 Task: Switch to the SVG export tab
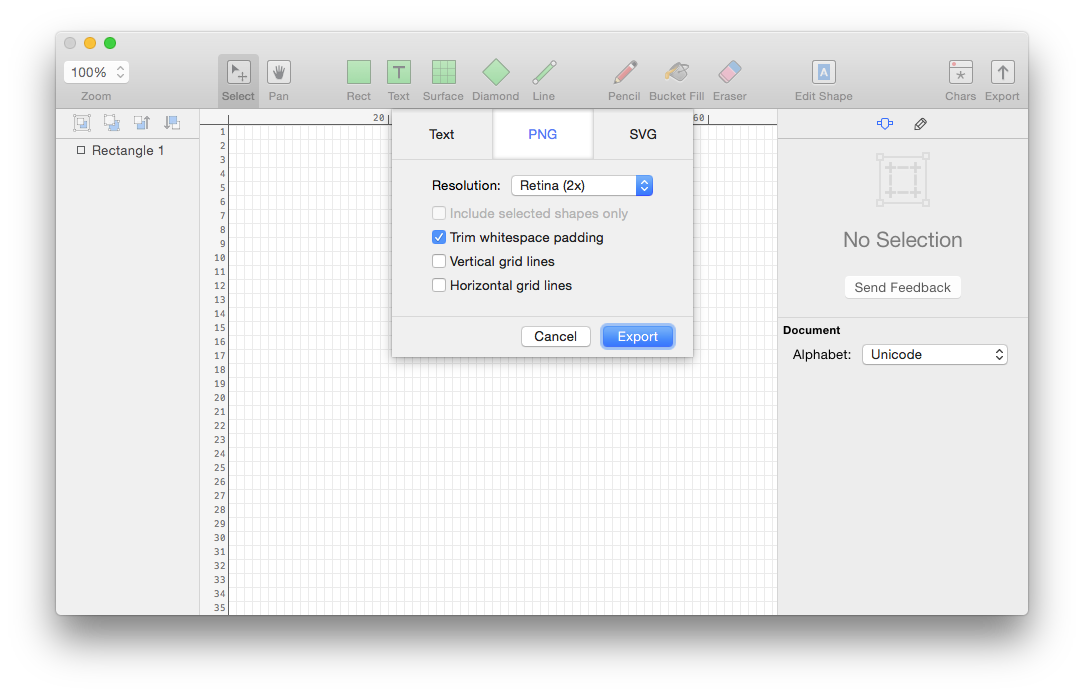click(x=643, y=134)
